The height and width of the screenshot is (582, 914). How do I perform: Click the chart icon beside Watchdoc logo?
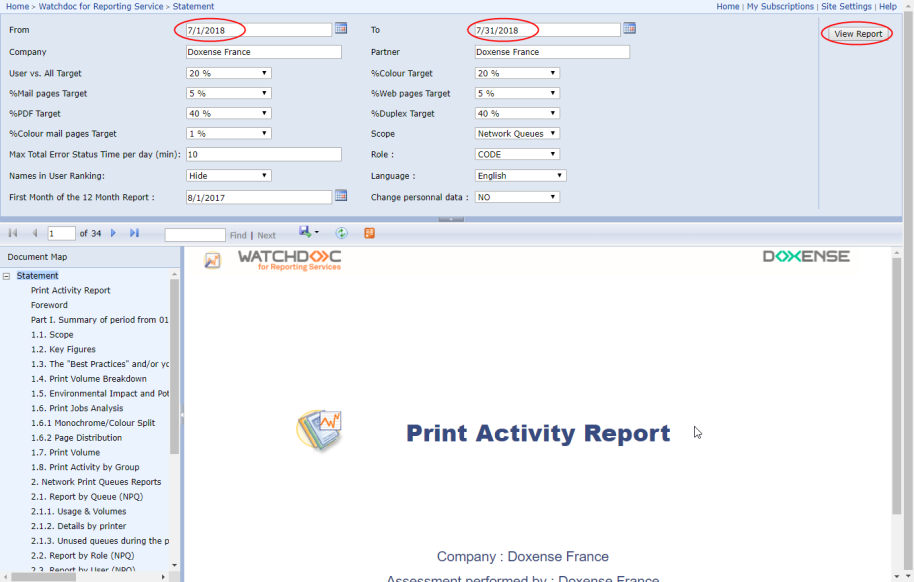click(212, 260)
